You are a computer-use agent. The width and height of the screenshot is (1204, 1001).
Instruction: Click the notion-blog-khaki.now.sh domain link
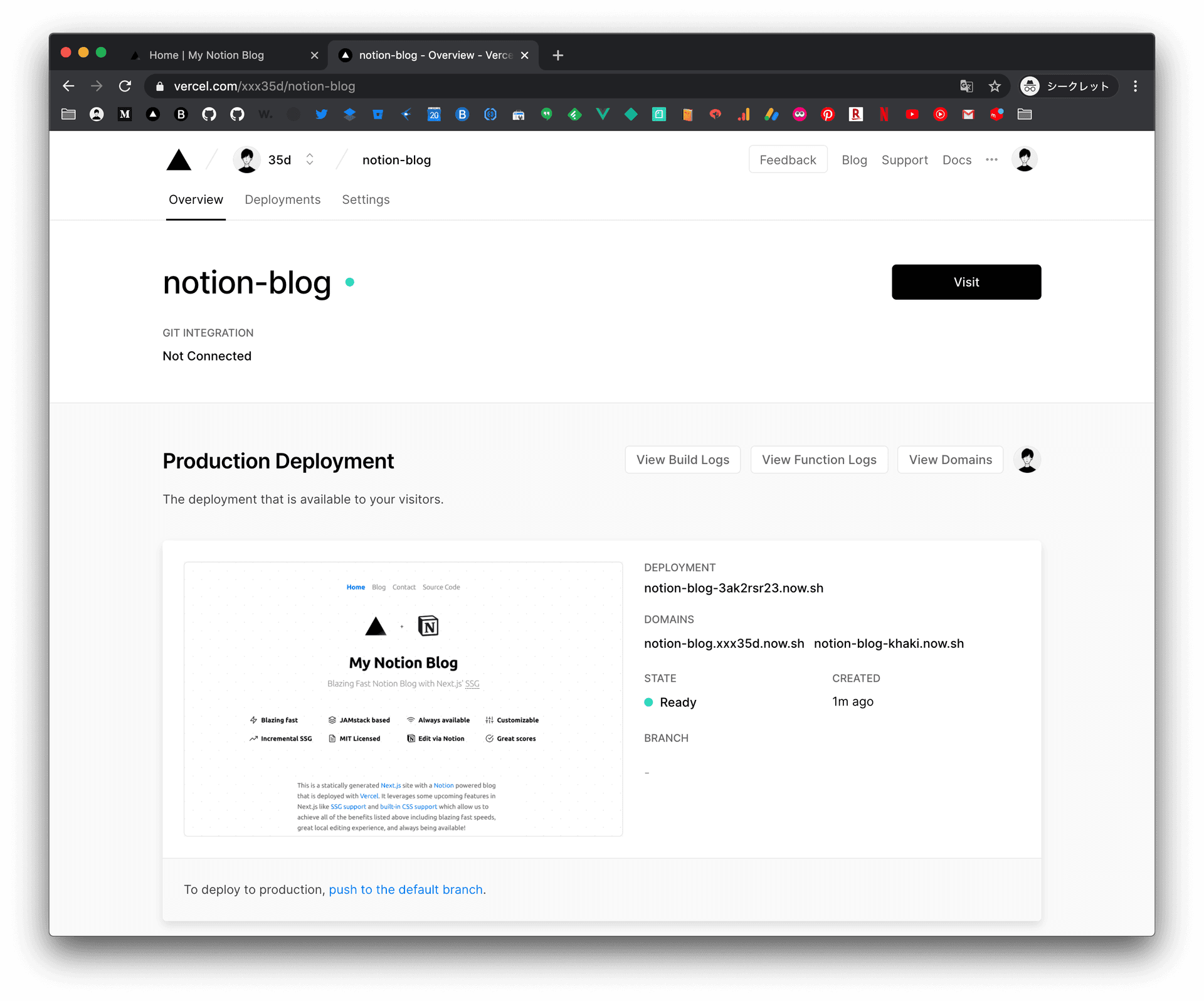[x=889, y=643]
